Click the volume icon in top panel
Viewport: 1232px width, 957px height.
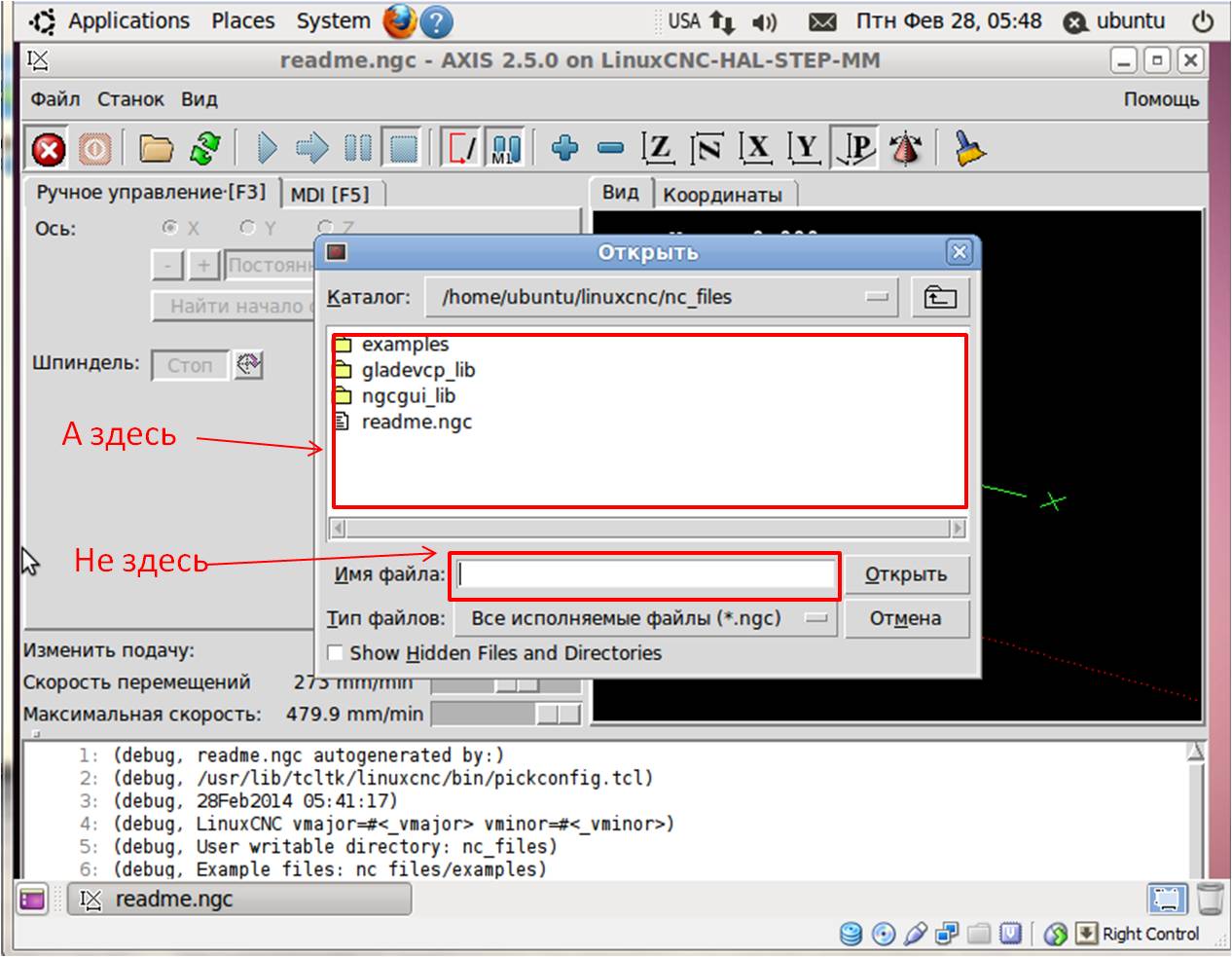pyautogui.click(x=765, y=21)
